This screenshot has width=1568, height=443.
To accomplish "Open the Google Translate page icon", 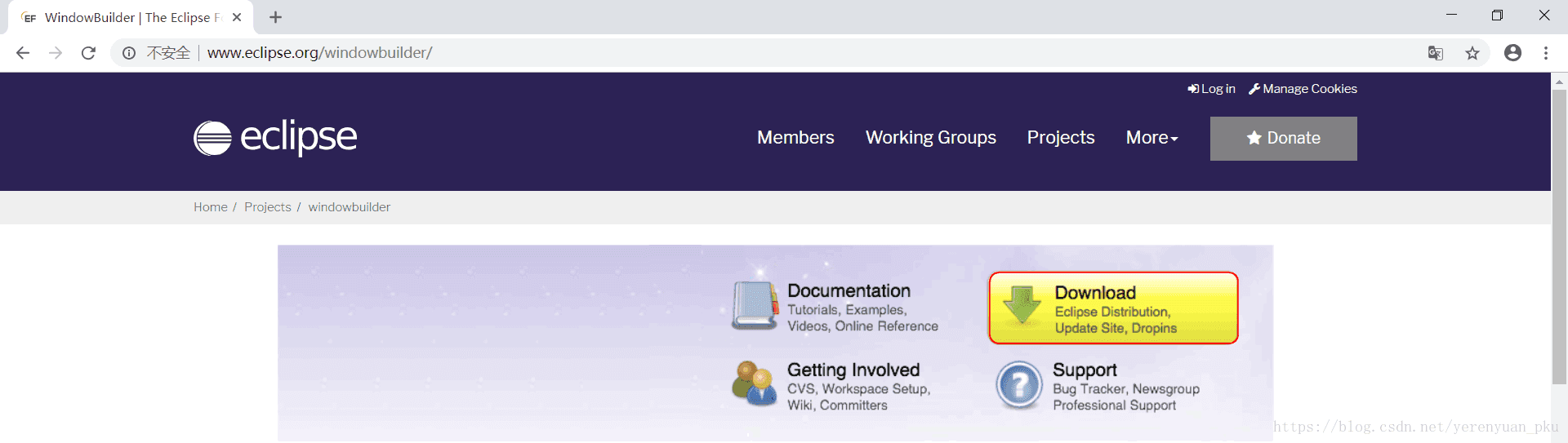I will pos(1436,53).
